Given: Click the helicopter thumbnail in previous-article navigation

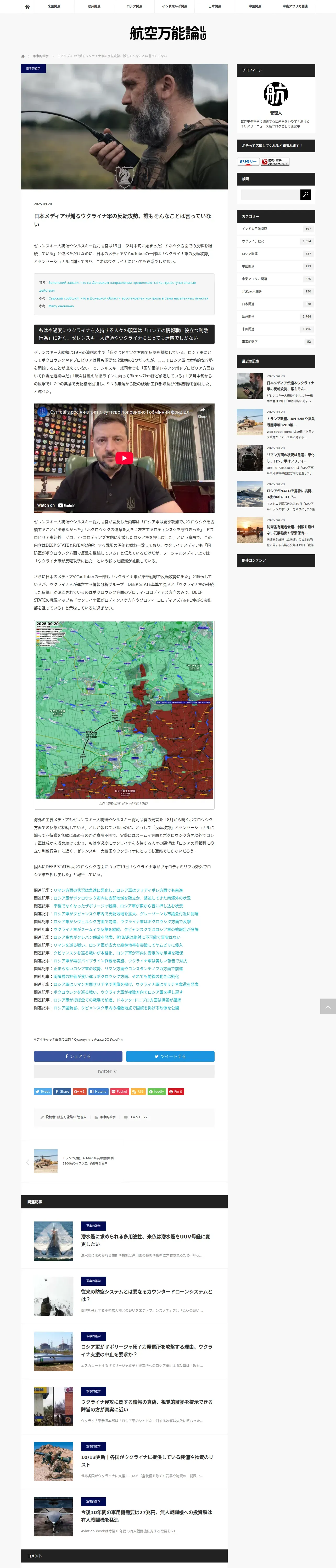Looking at the screenshot, I should click(46, 1161).
